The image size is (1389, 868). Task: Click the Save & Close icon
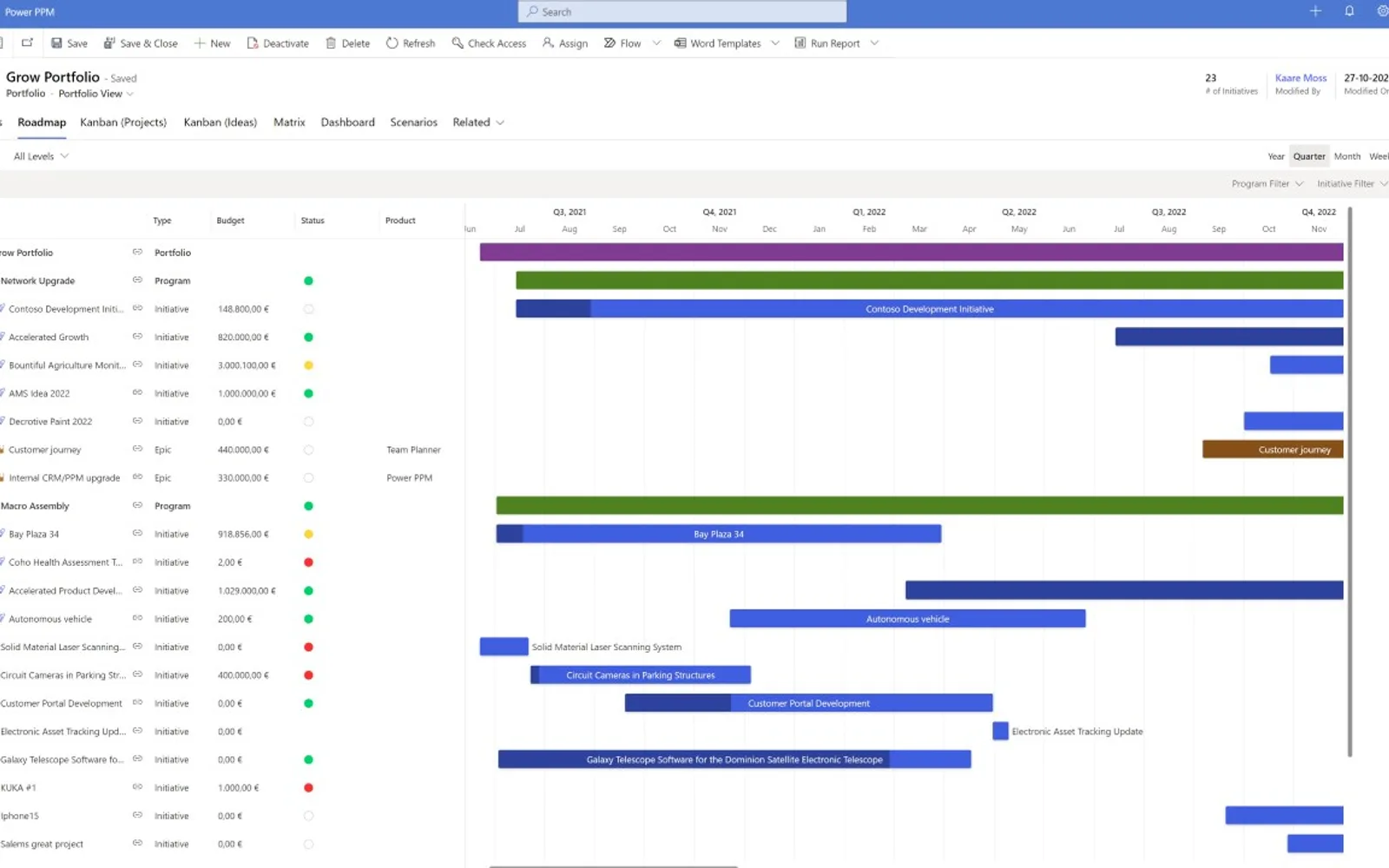click(109, 43)
